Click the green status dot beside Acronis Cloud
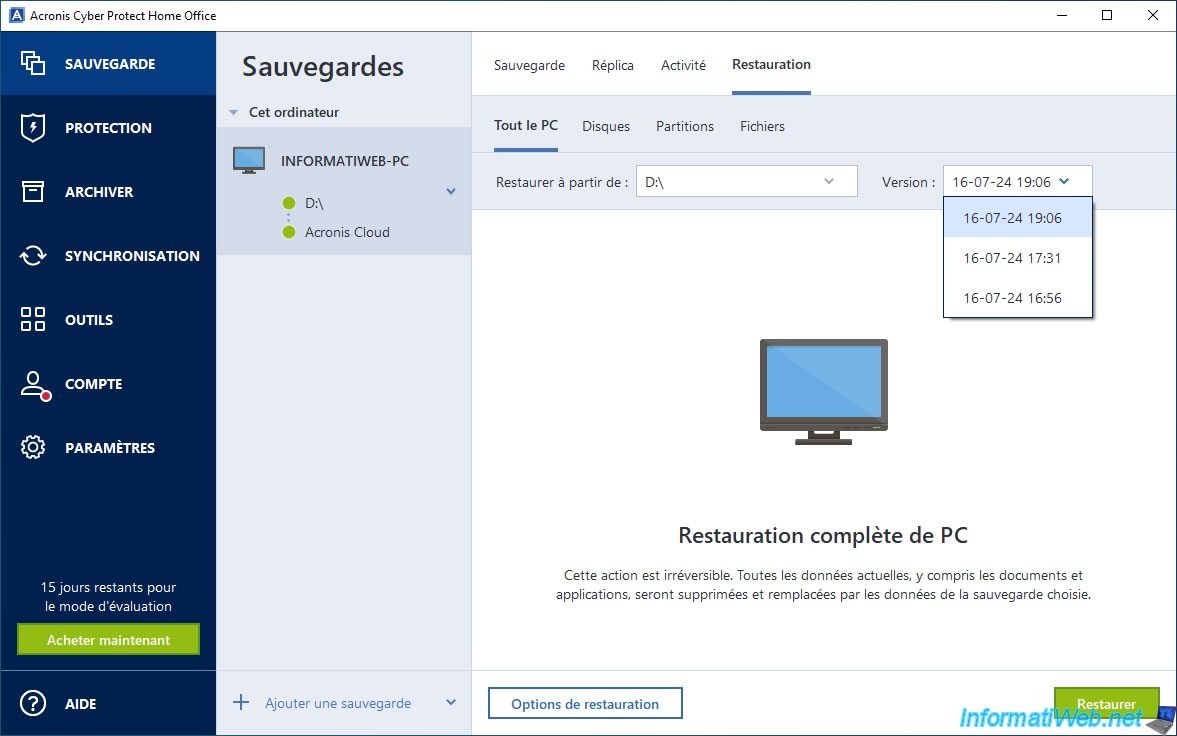The image size is (1177, 736). click(289, 232)
